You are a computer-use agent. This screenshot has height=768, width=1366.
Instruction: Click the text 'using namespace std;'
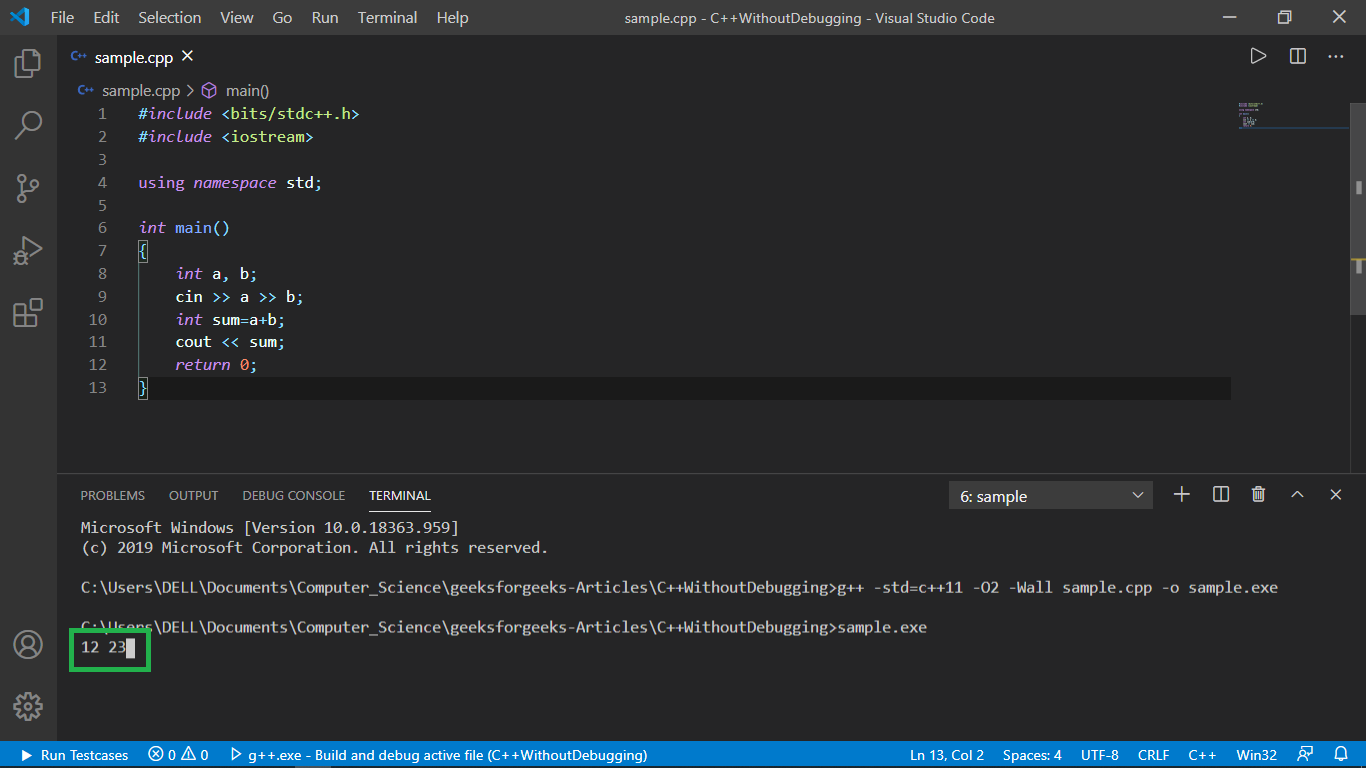click(x=231, y=183)
